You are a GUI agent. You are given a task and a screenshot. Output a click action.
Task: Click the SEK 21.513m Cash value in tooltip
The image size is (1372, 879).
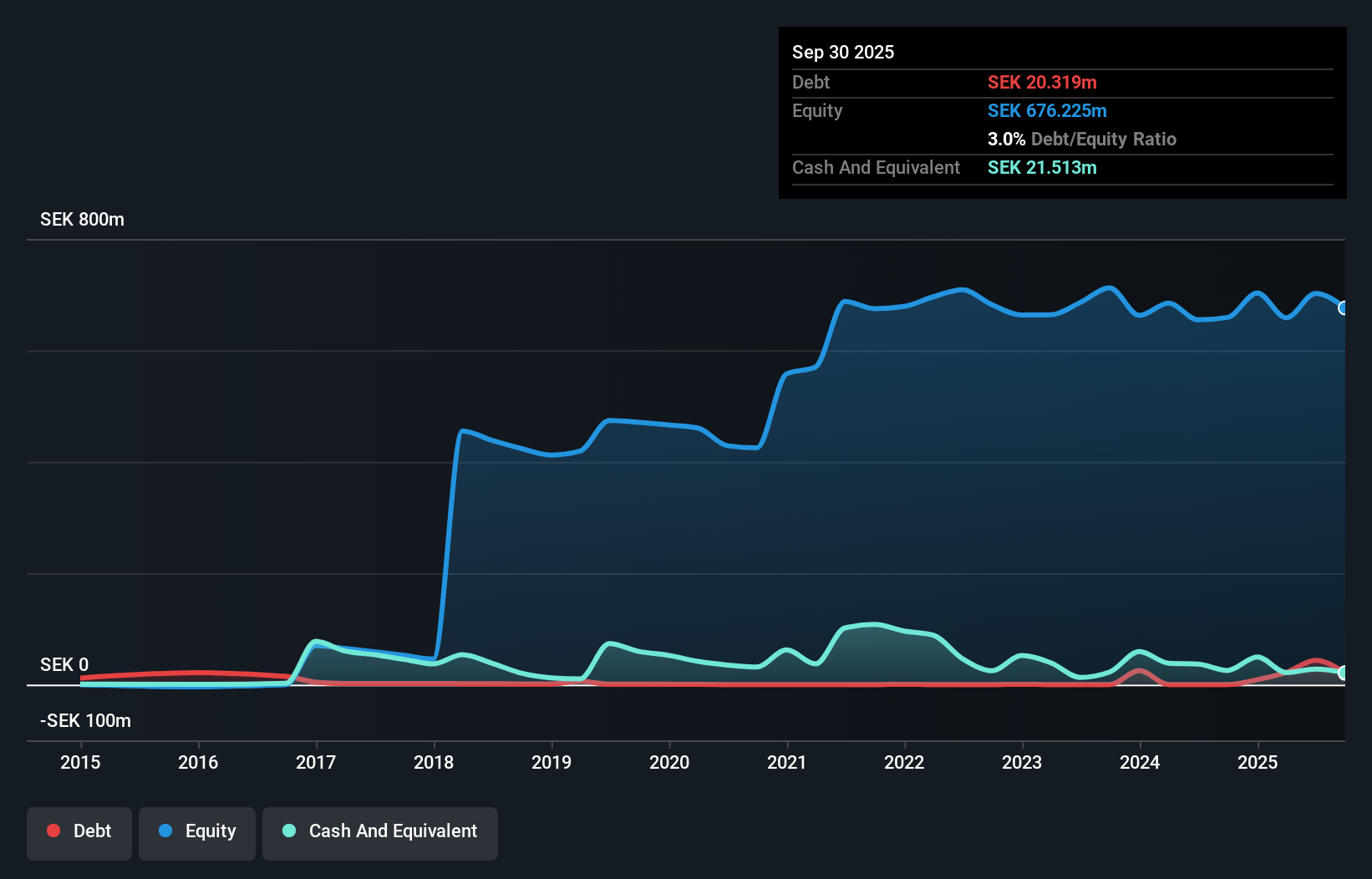[x=1041, y=167]
